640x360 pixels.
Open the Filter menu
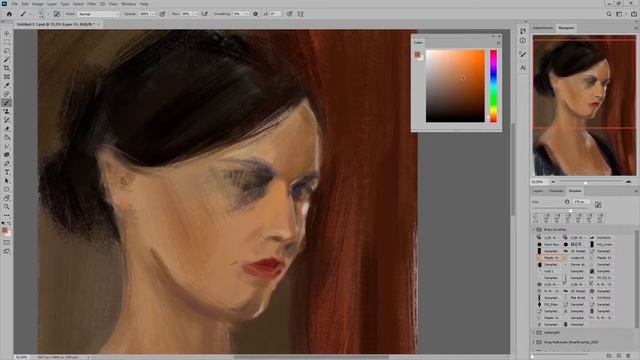pos(91,4)
